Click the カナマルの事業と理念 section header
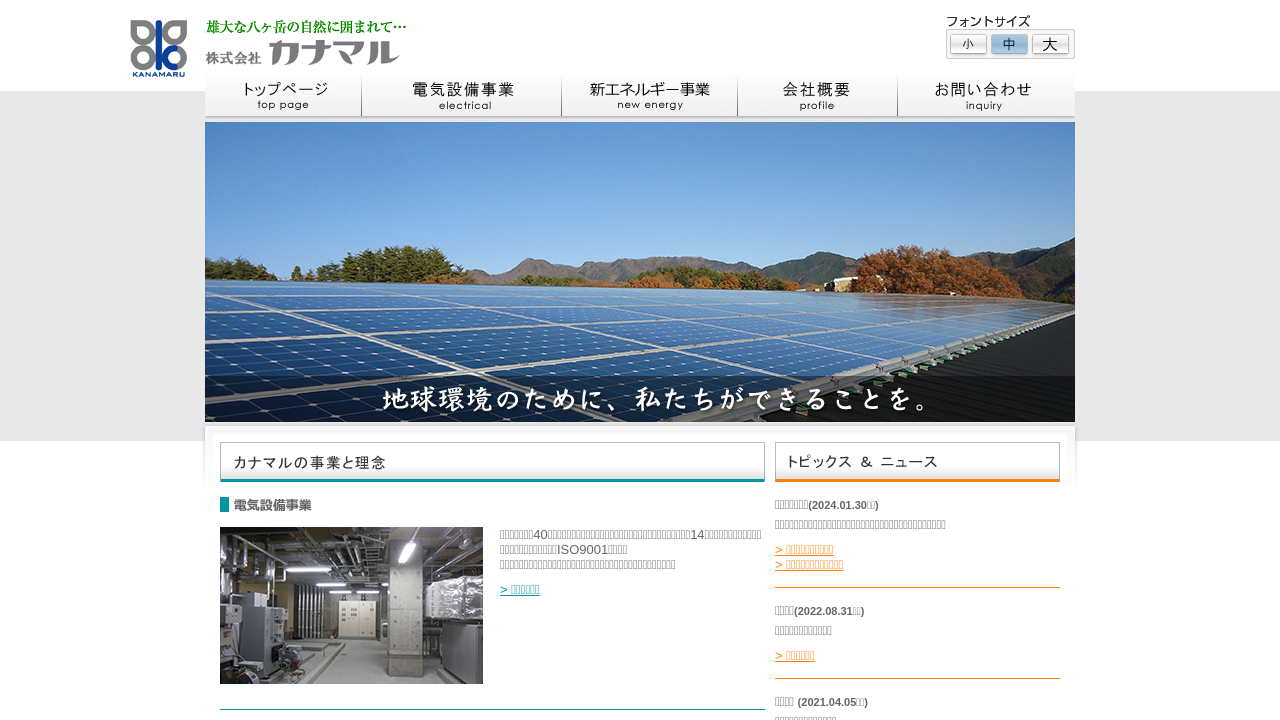1280x720 pixels. pyautogui.click(x=492, y=462)
